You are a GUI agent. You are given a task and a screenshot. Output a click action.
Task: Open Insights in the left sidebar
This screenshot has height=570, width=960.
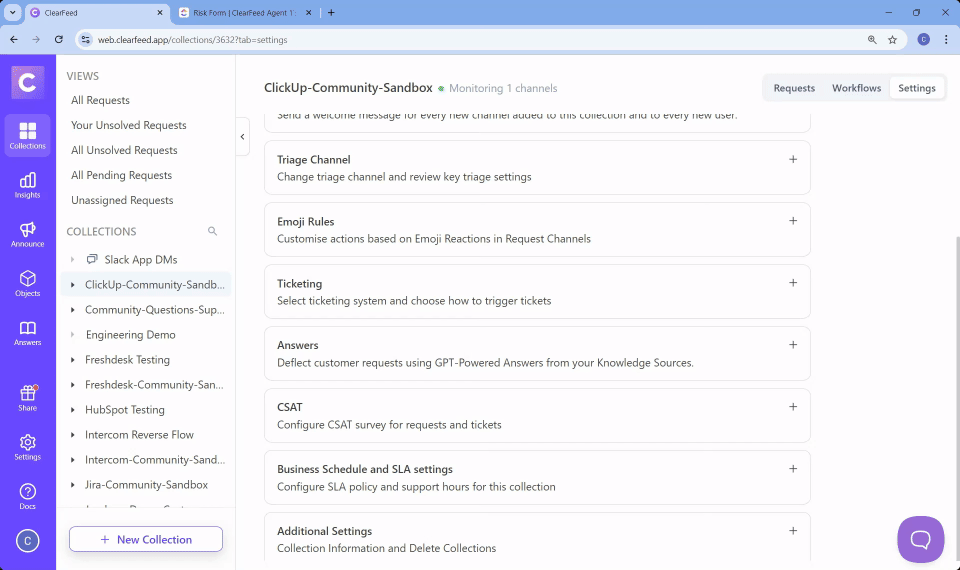pos(28,184)
